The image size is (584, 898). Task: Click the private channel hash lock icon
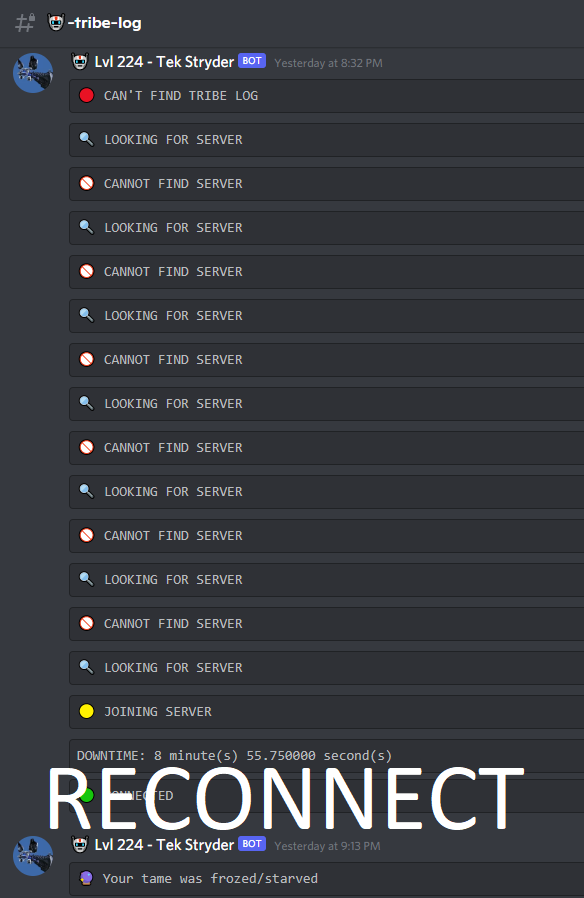pyautogui.click(x=25, y=23)
